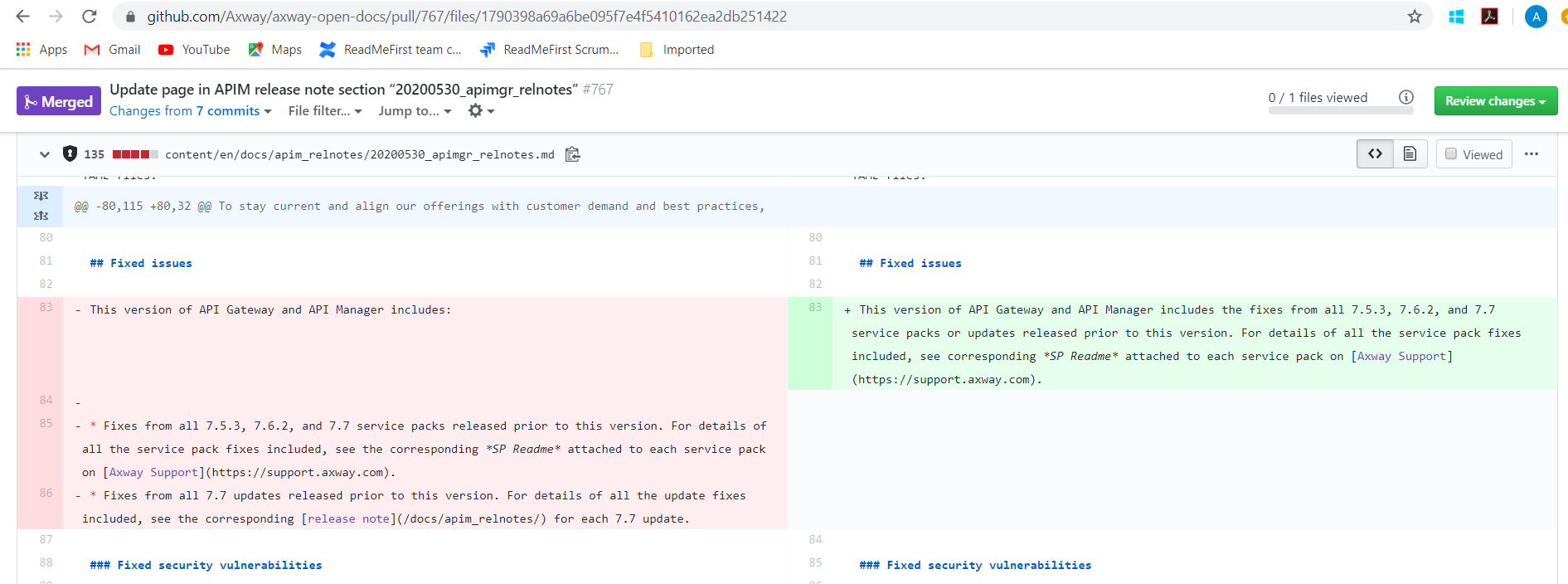
Task: Open the ReadMeFirst team bookmark
Action: [391, 50]
